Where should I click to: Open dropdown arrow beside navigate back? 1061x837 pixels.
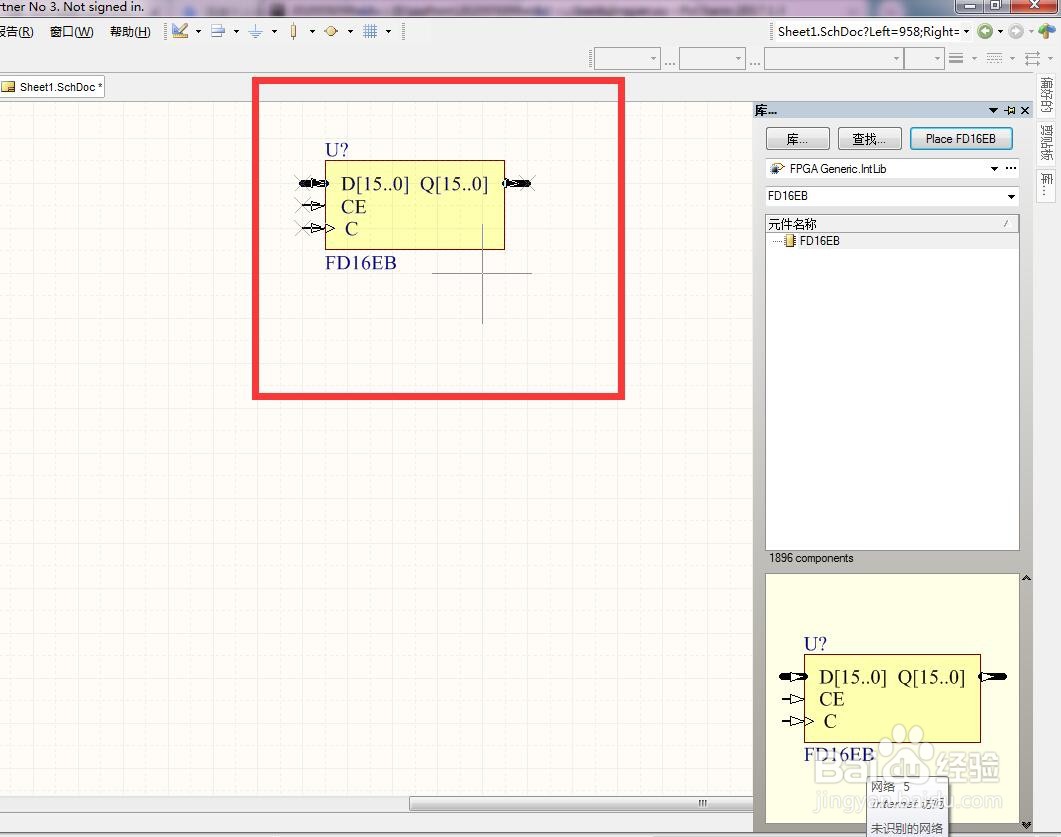[1000, 32]
